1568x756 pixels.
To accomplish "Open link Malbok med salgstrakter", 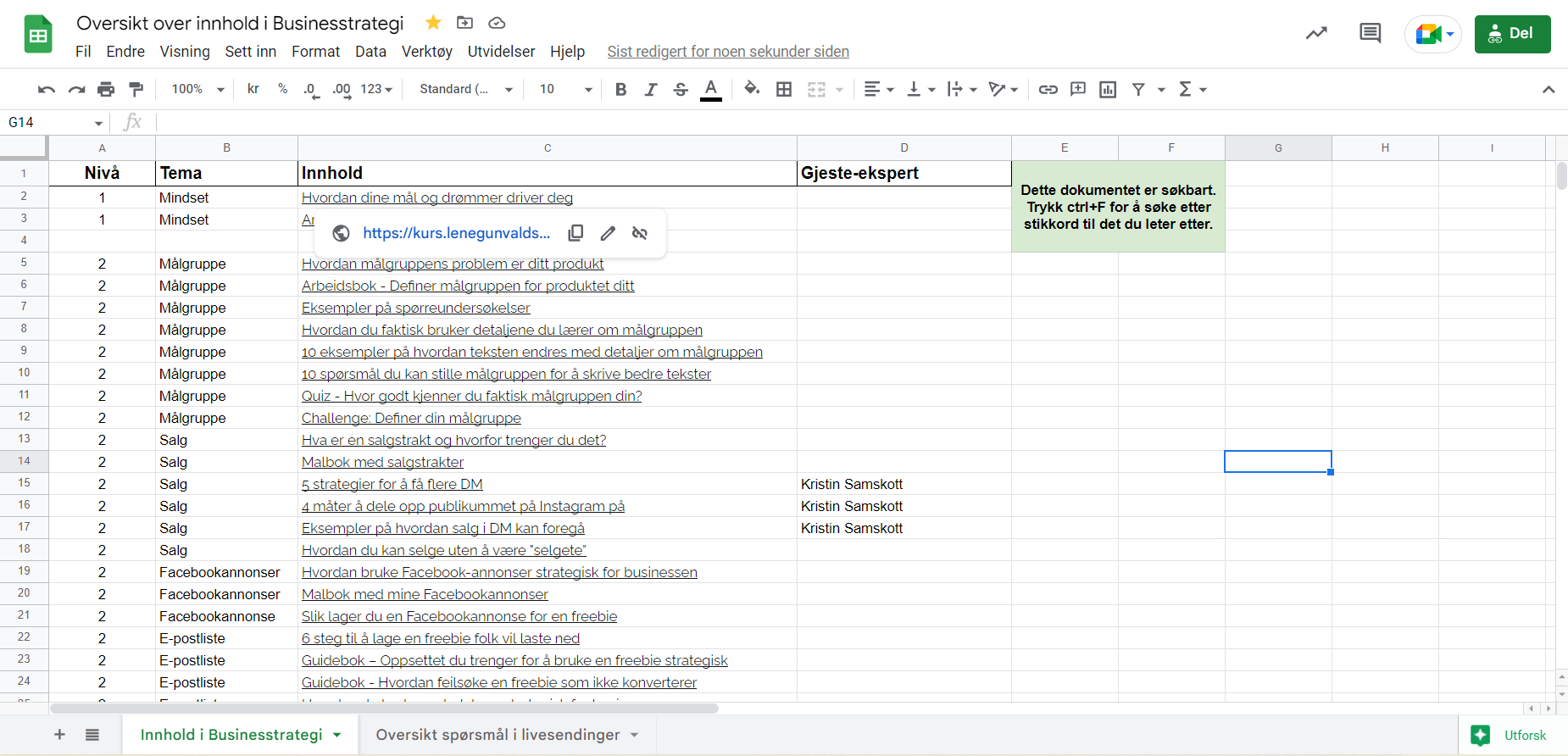I will 382,462.
